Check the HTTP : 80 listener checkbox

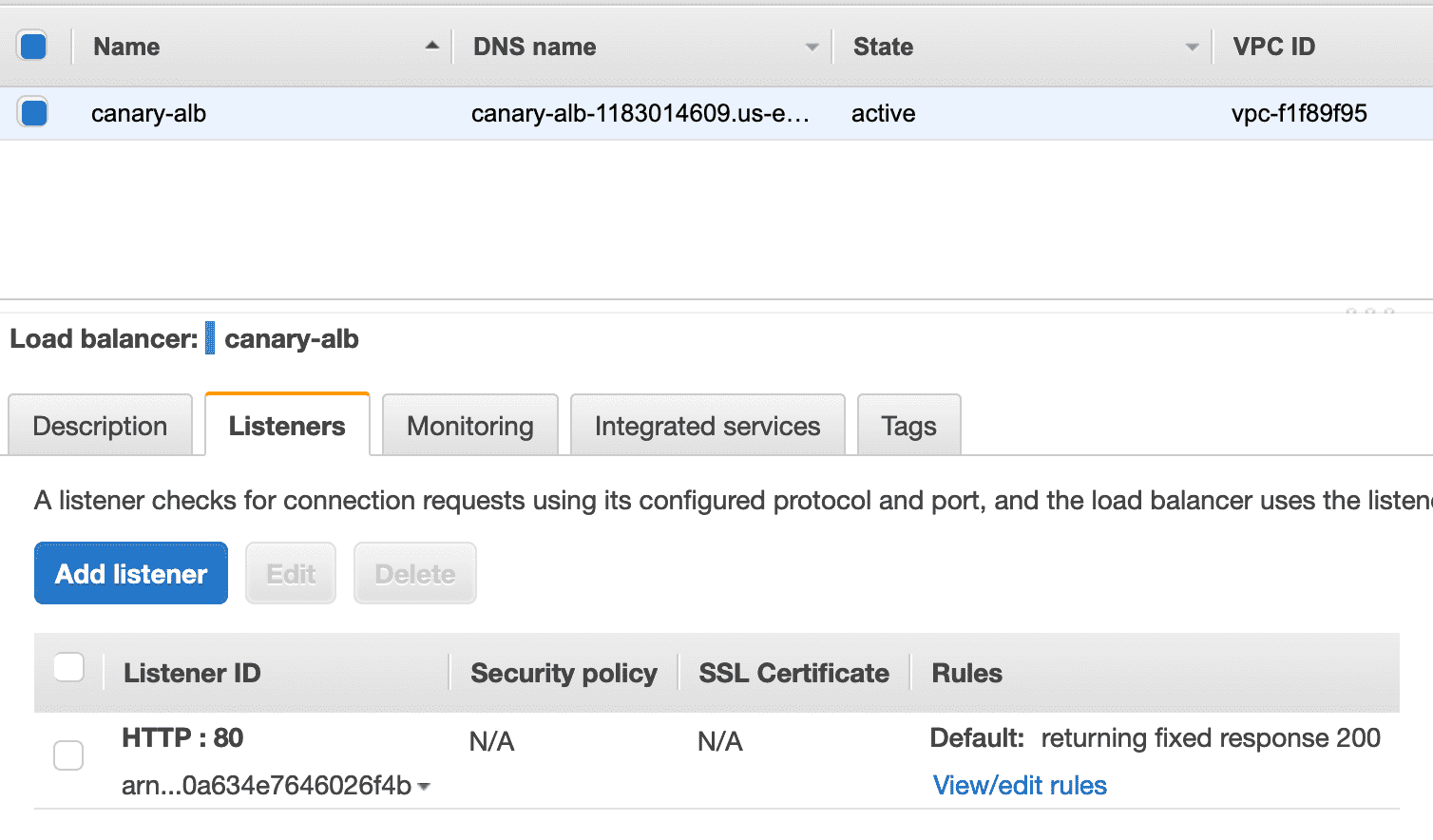pos(68,755)
